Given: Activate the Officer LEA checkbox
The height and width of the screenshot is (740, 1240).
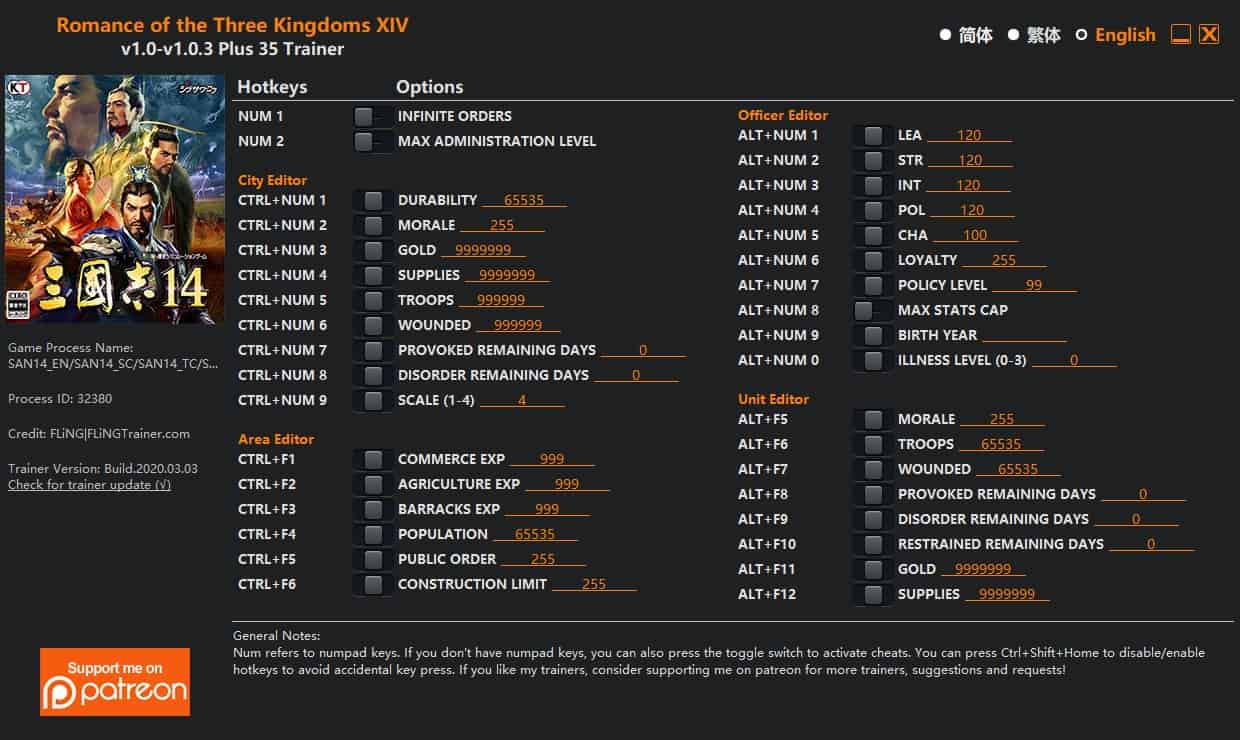Looking at the screenshot, I should tap(873, 135).
